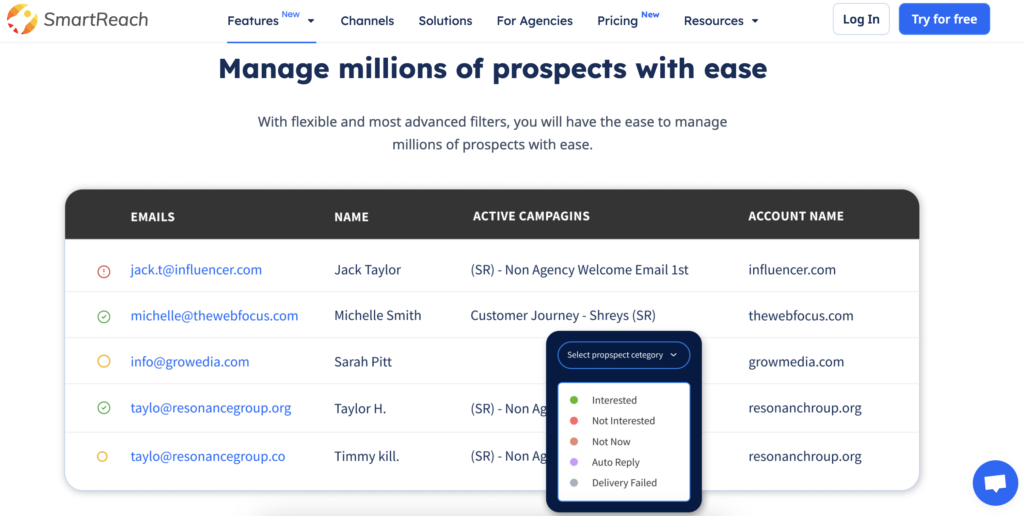Screen dimensions: 1024x516
Task: Open the Resources nav item
Action: pos(713,21)
